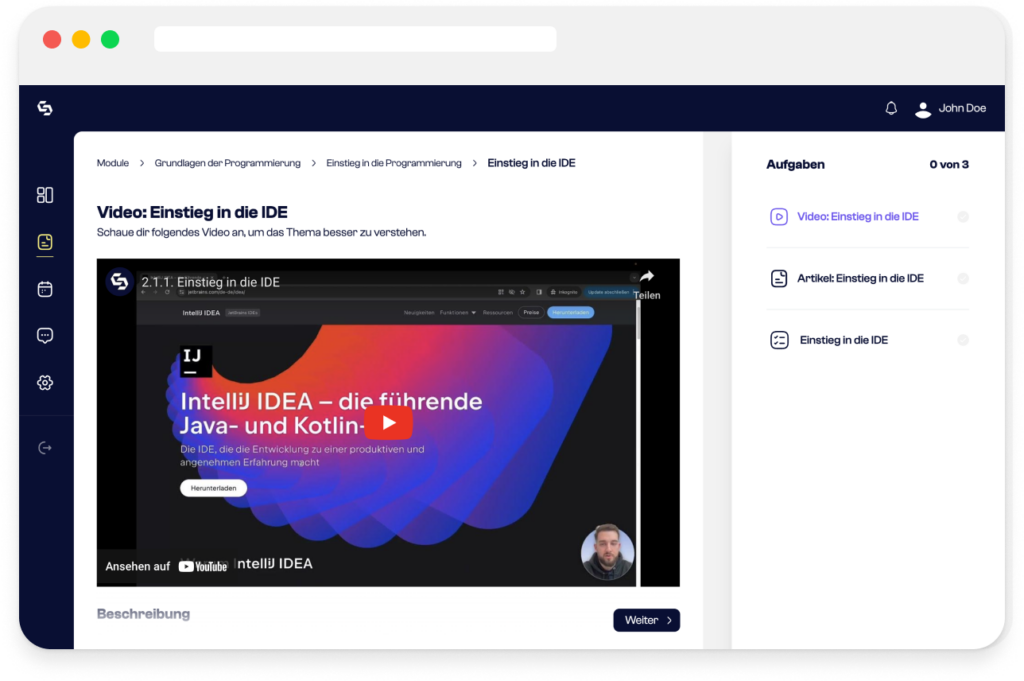Screen dimensions: 1024x681
Task: Click the John Doe profile name
Action: (x=962, y=108)
